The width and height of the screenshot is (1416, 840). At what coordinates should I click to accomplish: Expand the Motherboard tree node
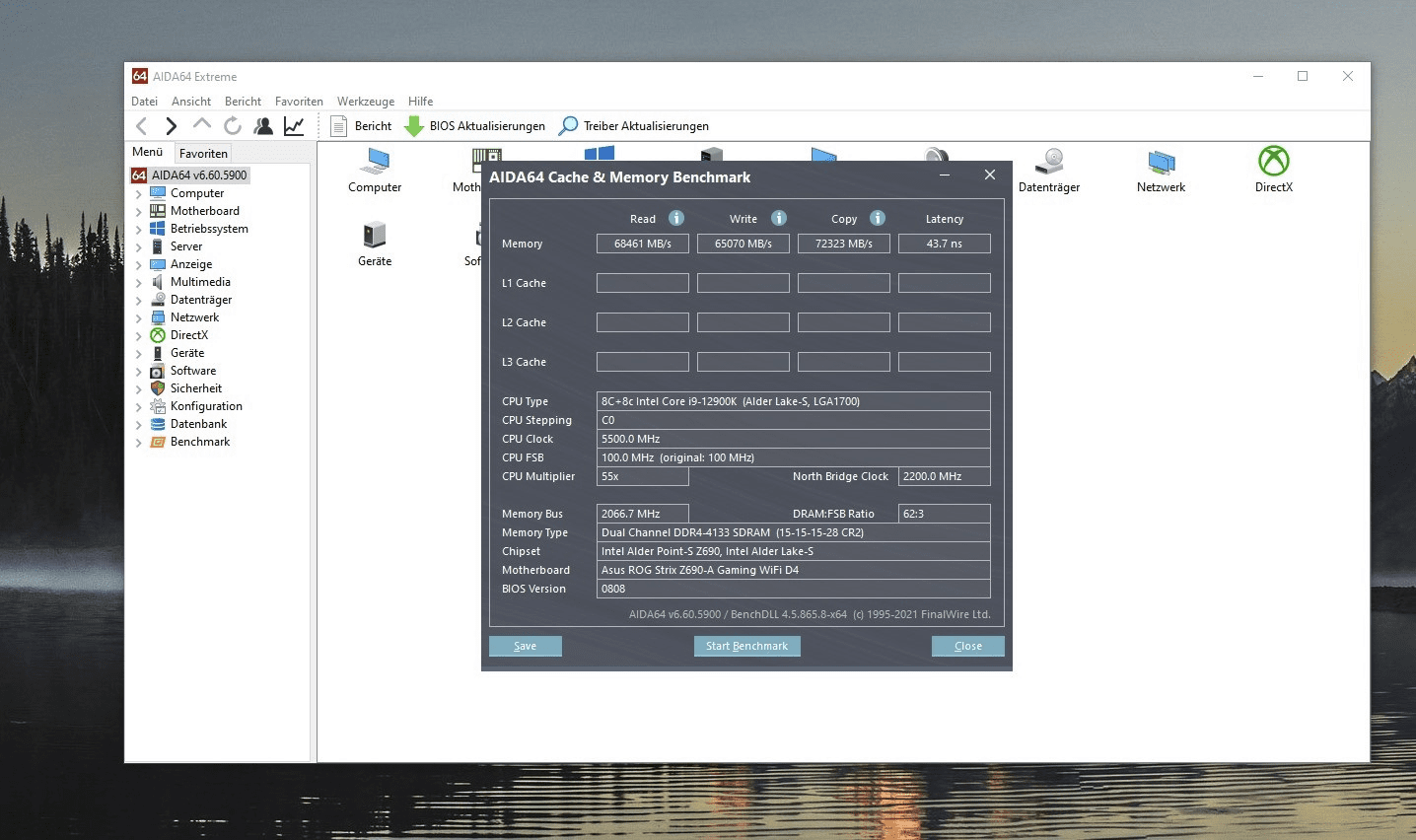[138, 212]
